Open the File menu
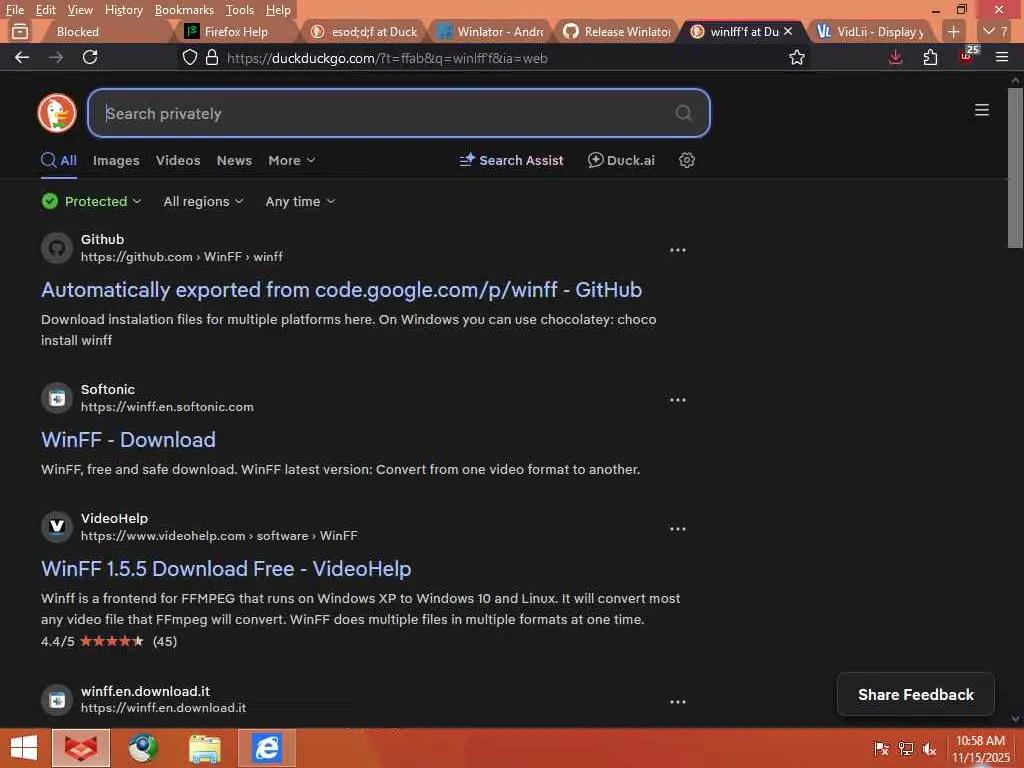This screenshot has height=768, width=1024. tap(14, 10)
